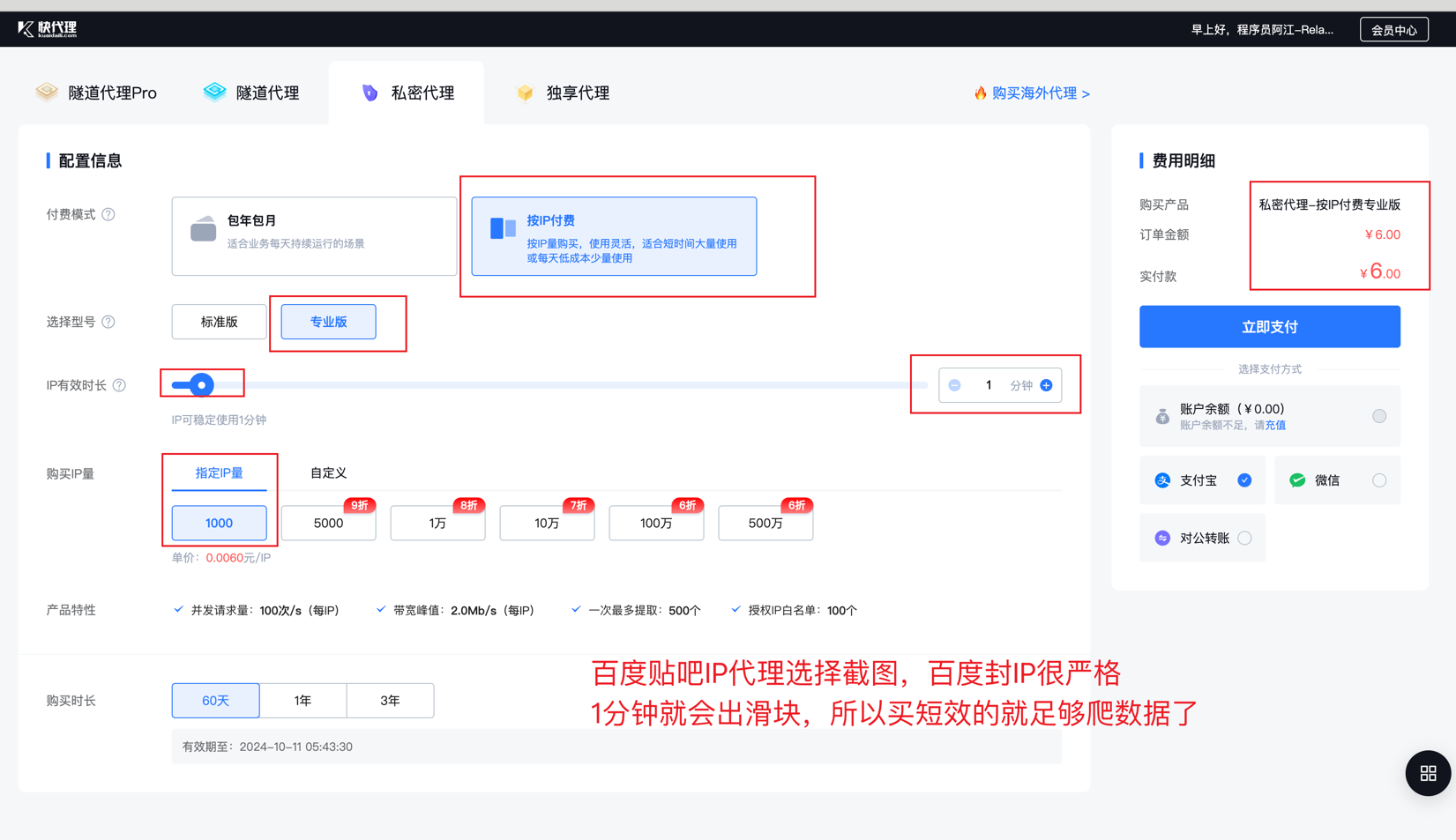This screenshot has width=1456, height=840.
Task: Switch to the 隧道代理Pro tab
Action: [x=97, y=93]
